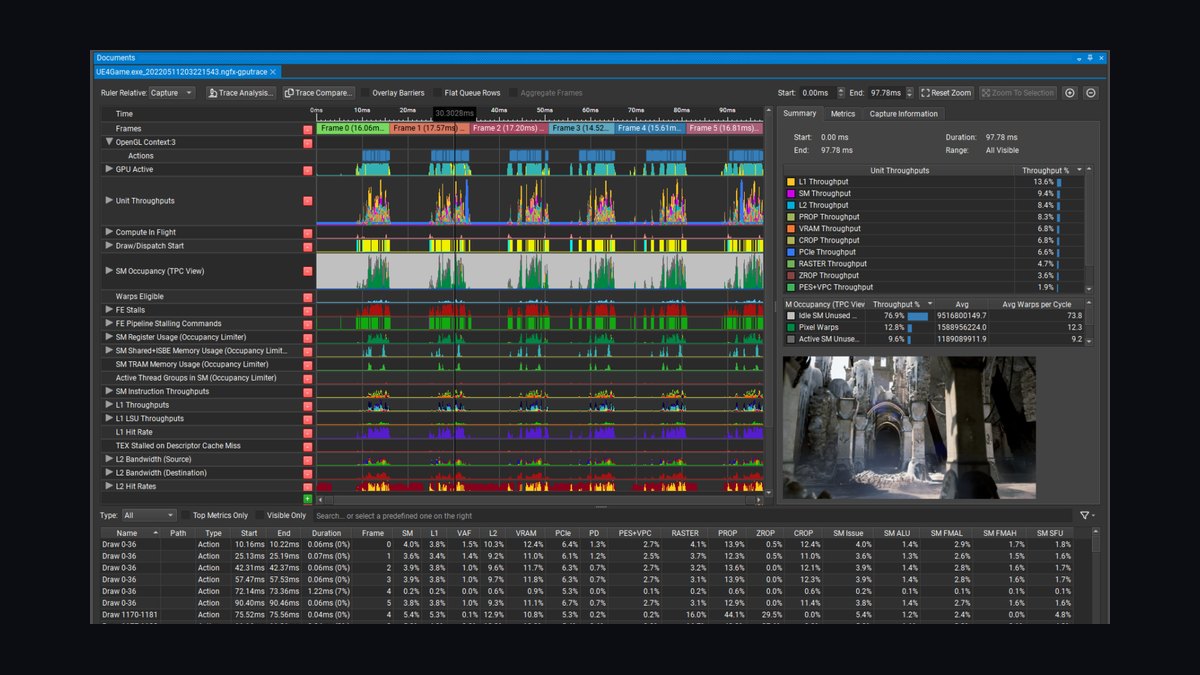The image size is (1200, 675).
Task: Open Capture Information tab
Action: (904, 114)
